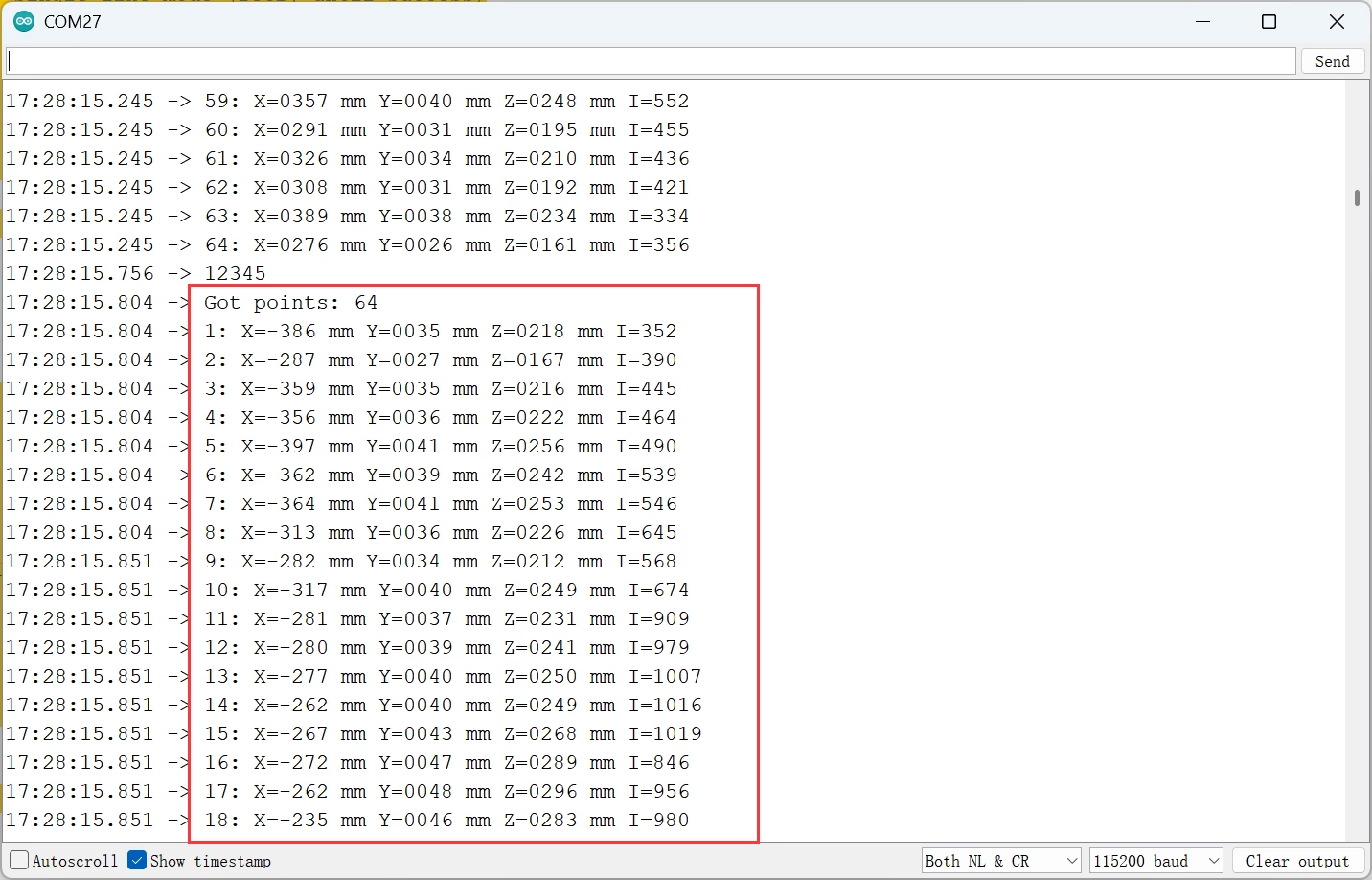
Task: Click the Arduino logo in the title bar
Action: click(x=24, y=21)
